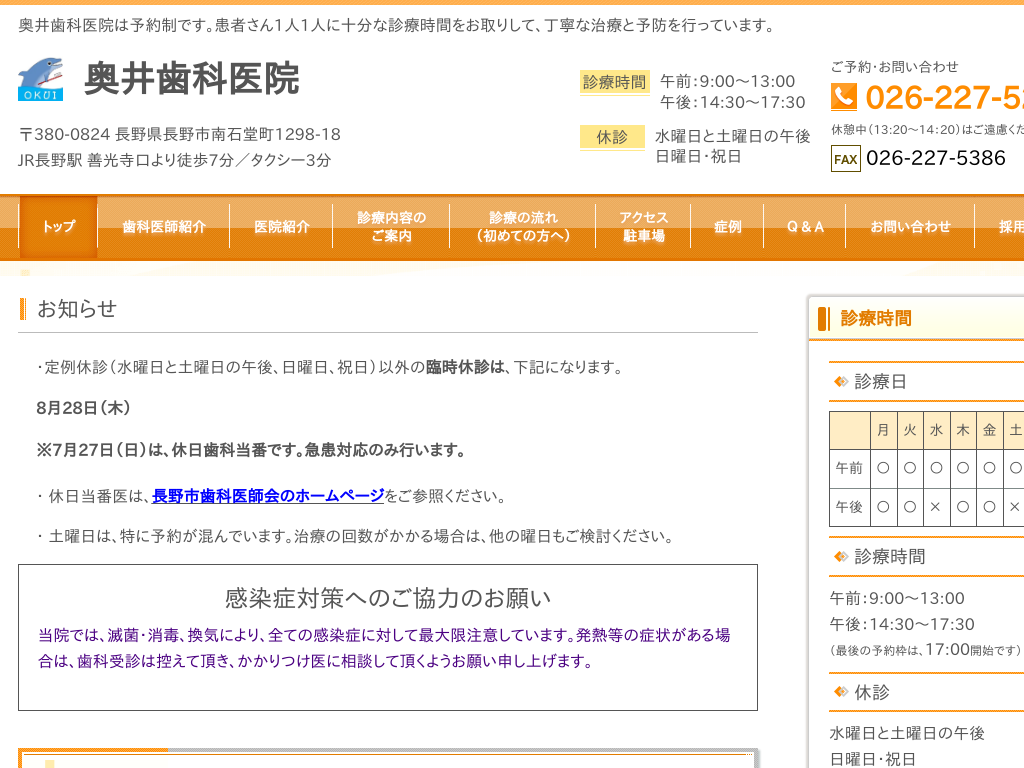Click the 感染症対策へのご協力のお願い heading
This screenshot has height=768, width=1024.
tap(388, 598)
